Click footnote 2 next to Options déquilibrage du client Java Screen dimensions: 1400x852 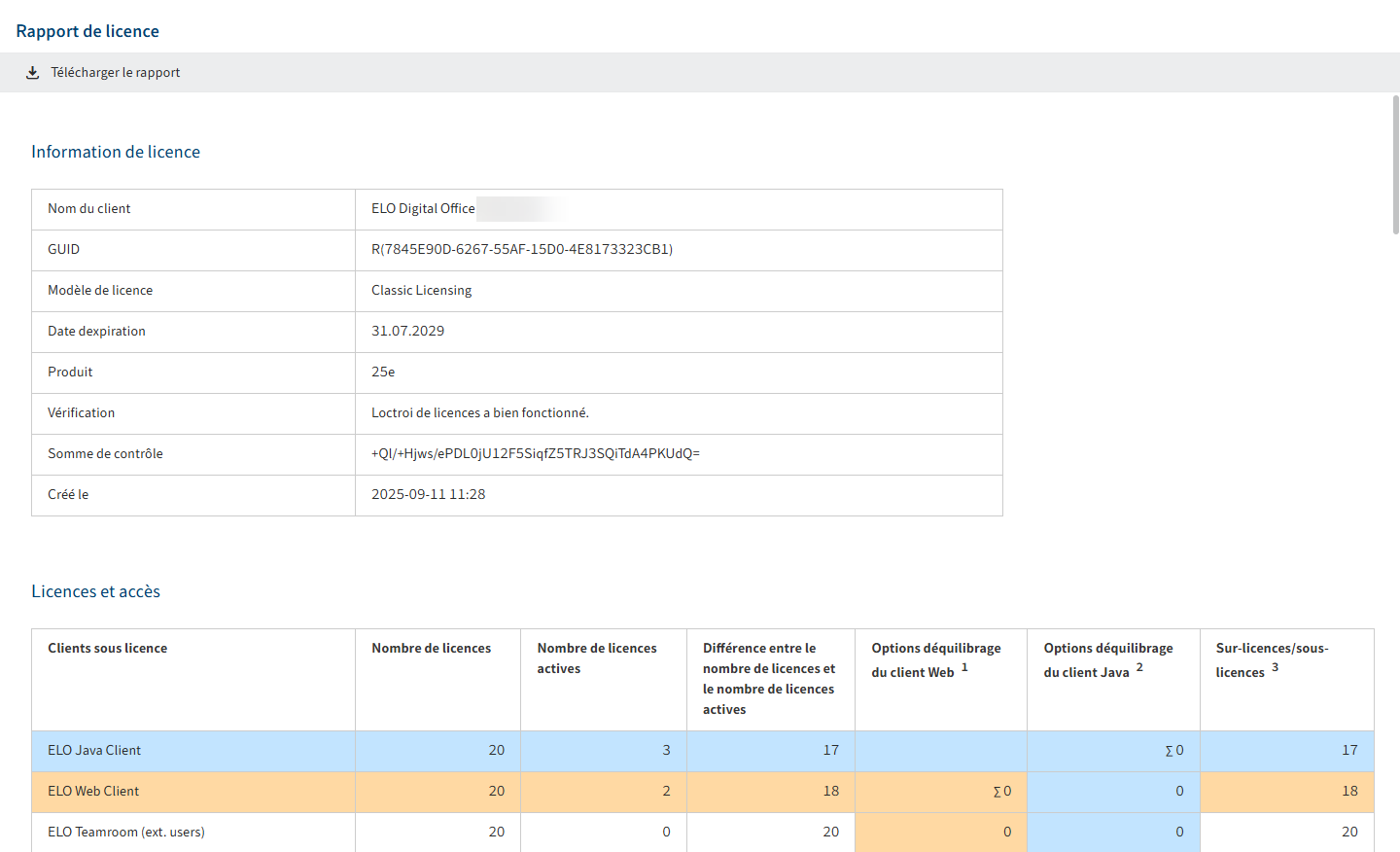coord(1139,667)
